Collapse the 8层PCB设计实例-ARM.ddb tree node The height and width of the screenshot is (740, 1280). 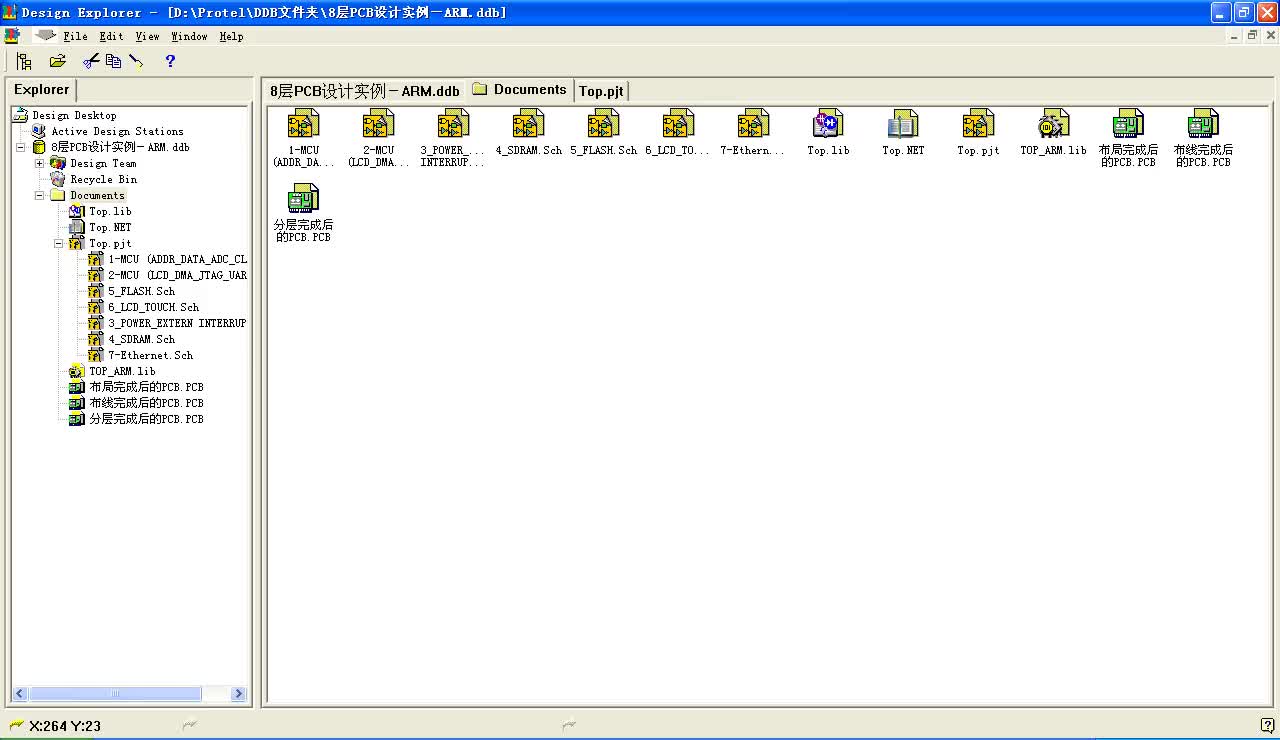point(21,147)
